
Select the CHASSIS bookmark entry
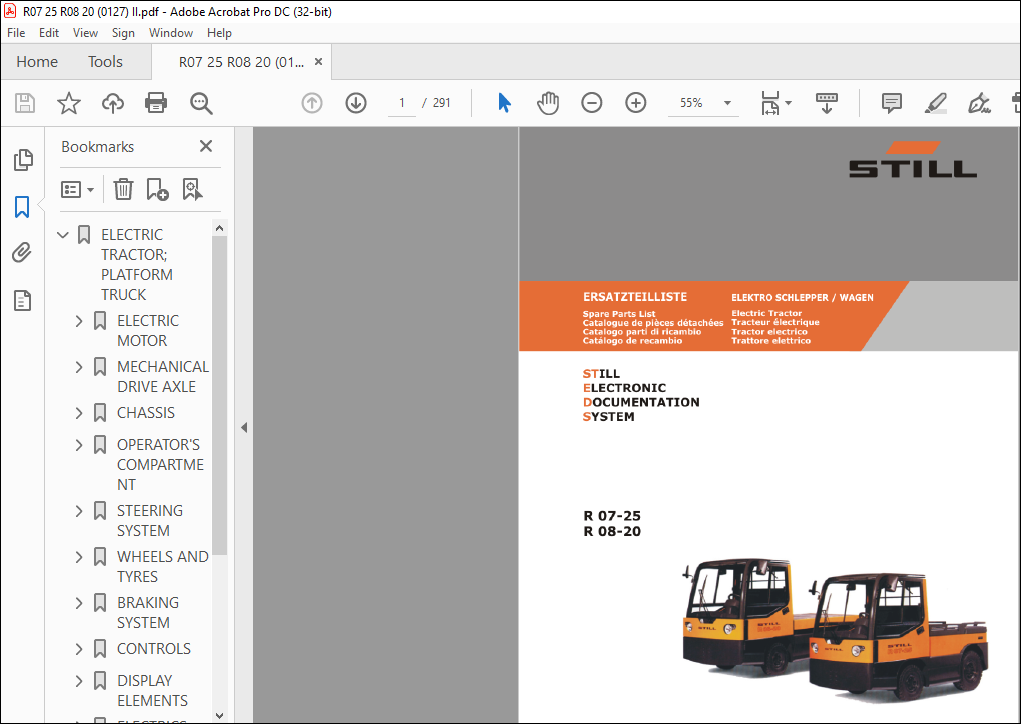coord(146,413)
